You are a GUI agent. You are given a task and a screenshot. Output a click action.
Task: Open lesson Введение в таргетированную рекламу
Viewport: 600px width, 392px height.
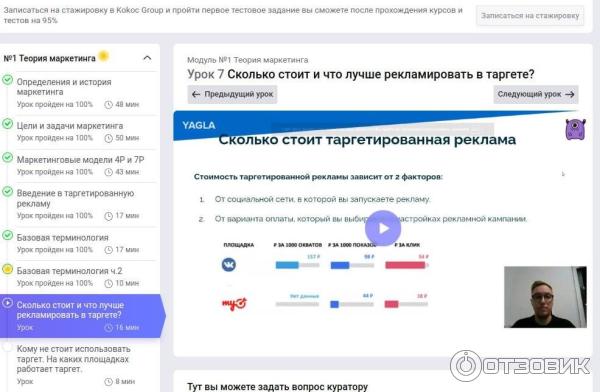(x=75, y=198)
